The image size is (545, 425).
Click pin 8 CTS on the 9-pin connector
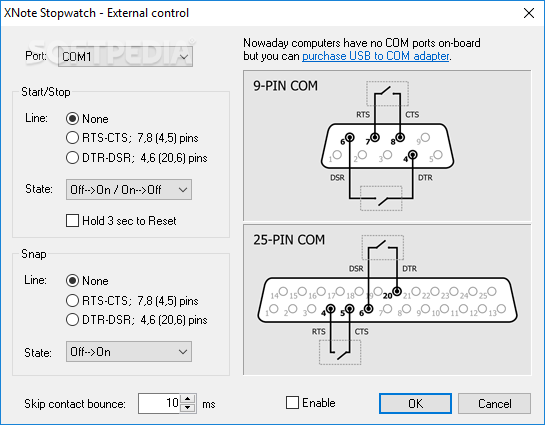click(400, 137)
